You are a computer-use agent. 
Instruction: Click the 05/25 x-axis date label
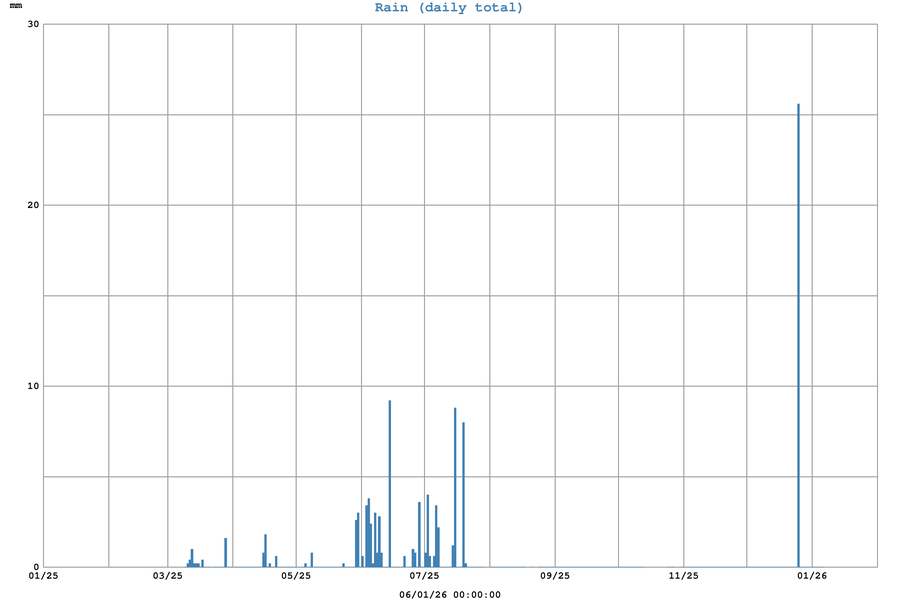(x=296, y=576)
